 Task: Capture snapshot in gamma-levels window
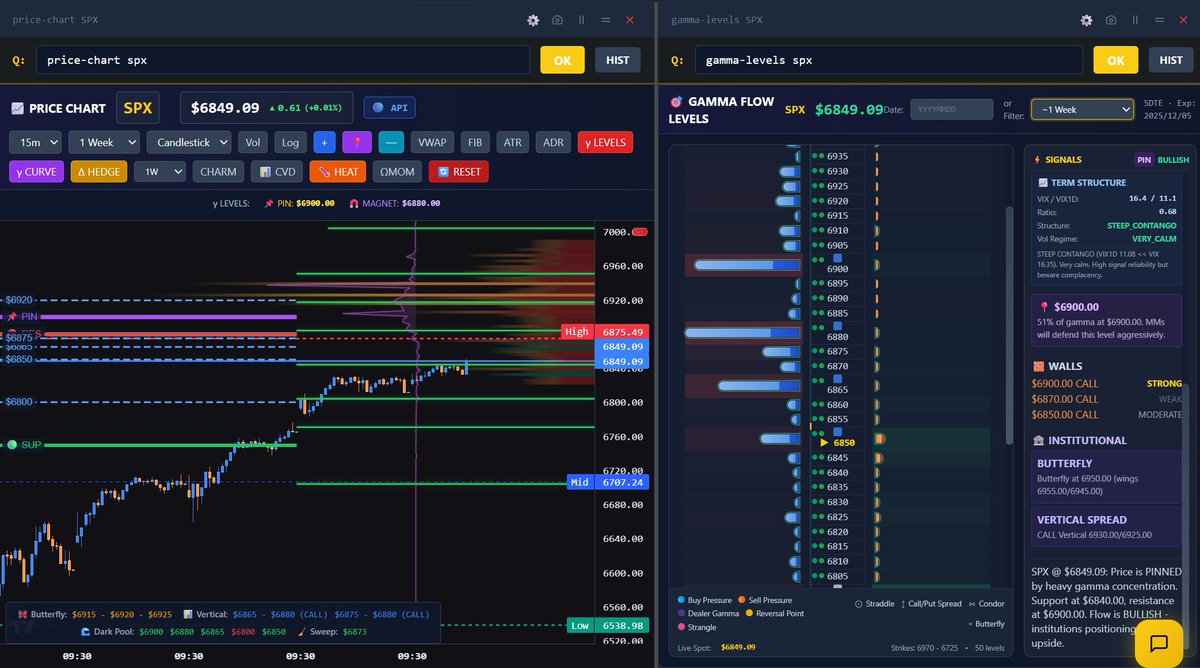[x=1110, y=20]
